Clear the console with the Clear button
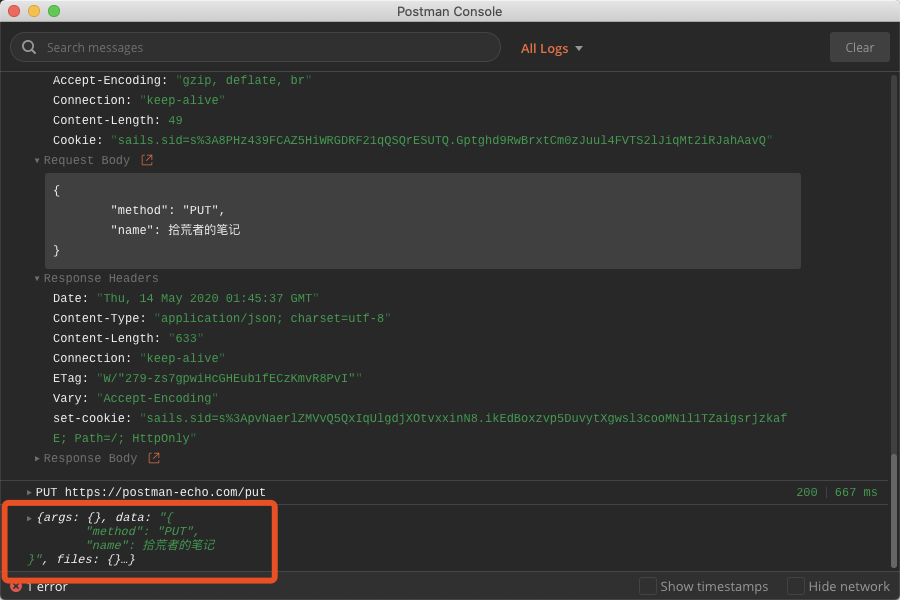Viewport: 900px width, 600px height. tap(859, 48)
